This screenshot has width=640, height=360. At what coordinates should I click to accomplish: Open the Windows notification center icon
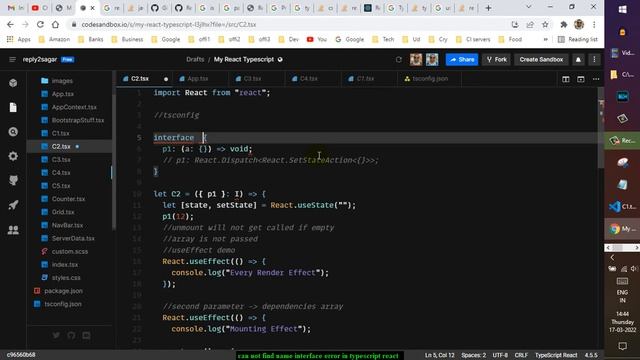pos(622,346)
